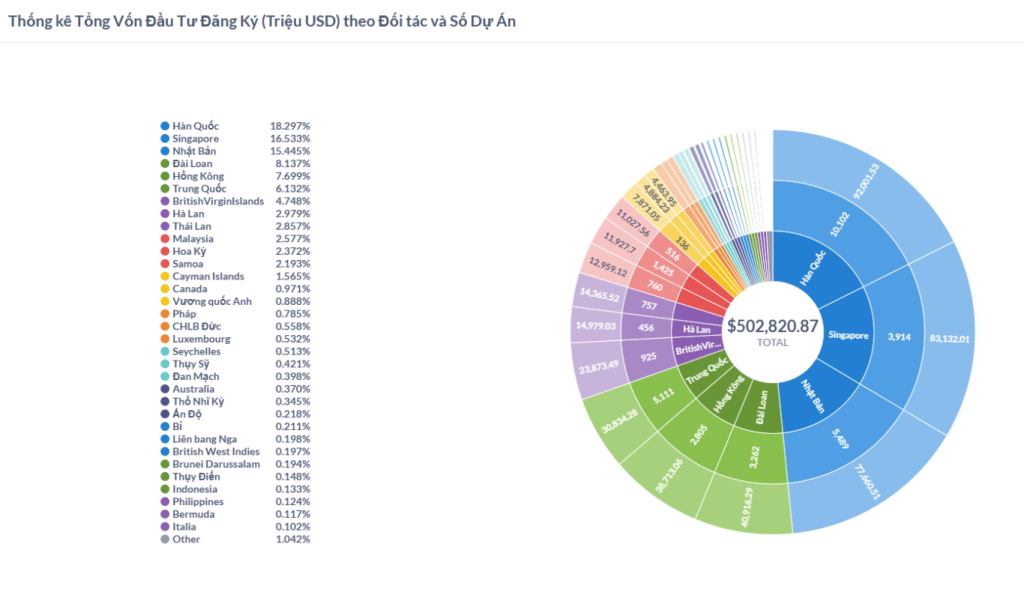Click the Singapore inner chart segment
The image size is (1024, 598).
tap(847, 335)
